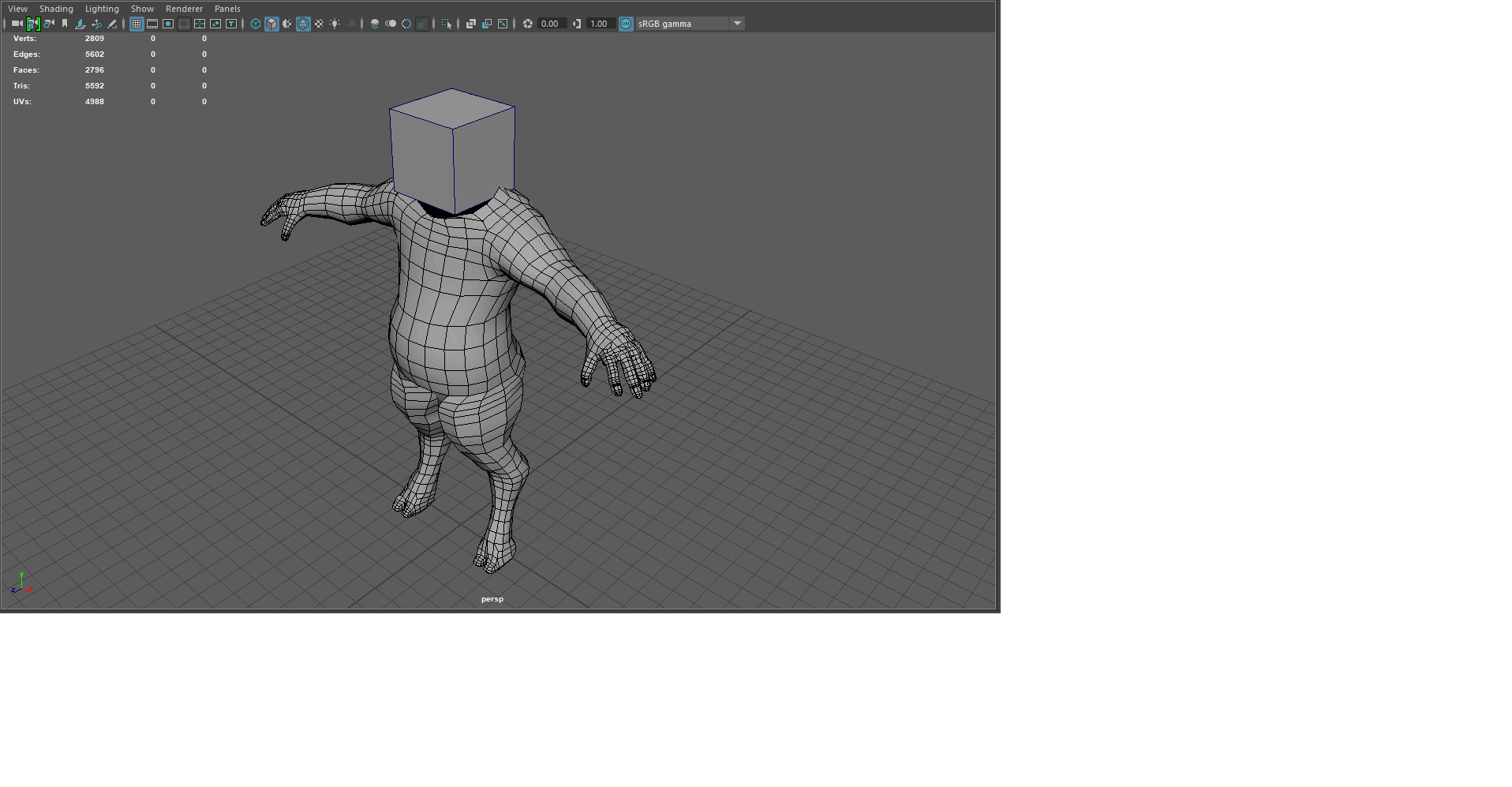Click the UVs count 4988
Viewport: 1512px width, 787px height.
[95, 101]
